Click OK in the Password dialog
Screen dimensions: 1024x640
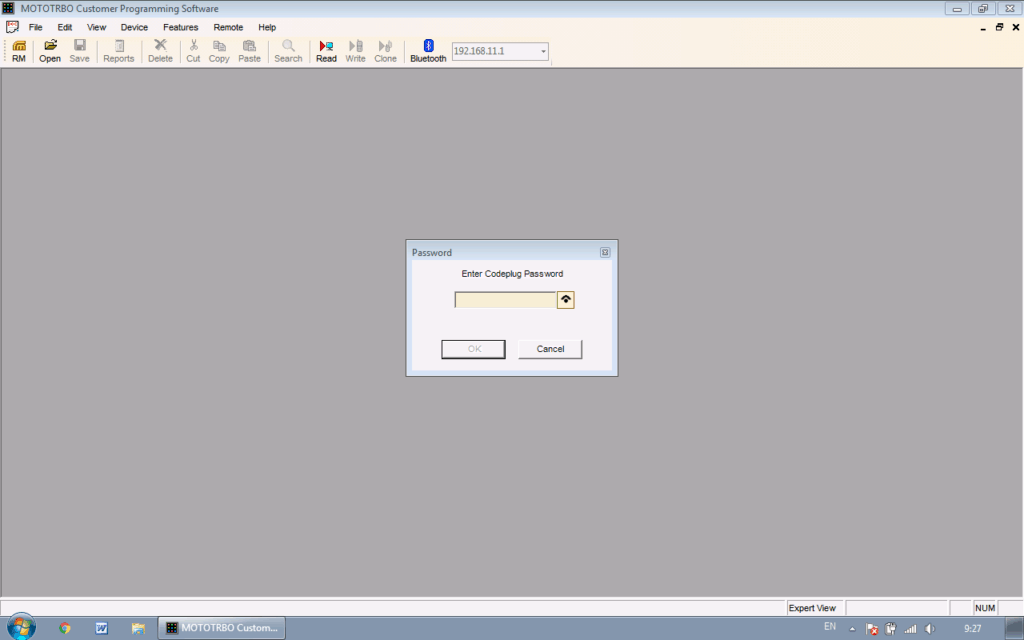pos(473,349)
